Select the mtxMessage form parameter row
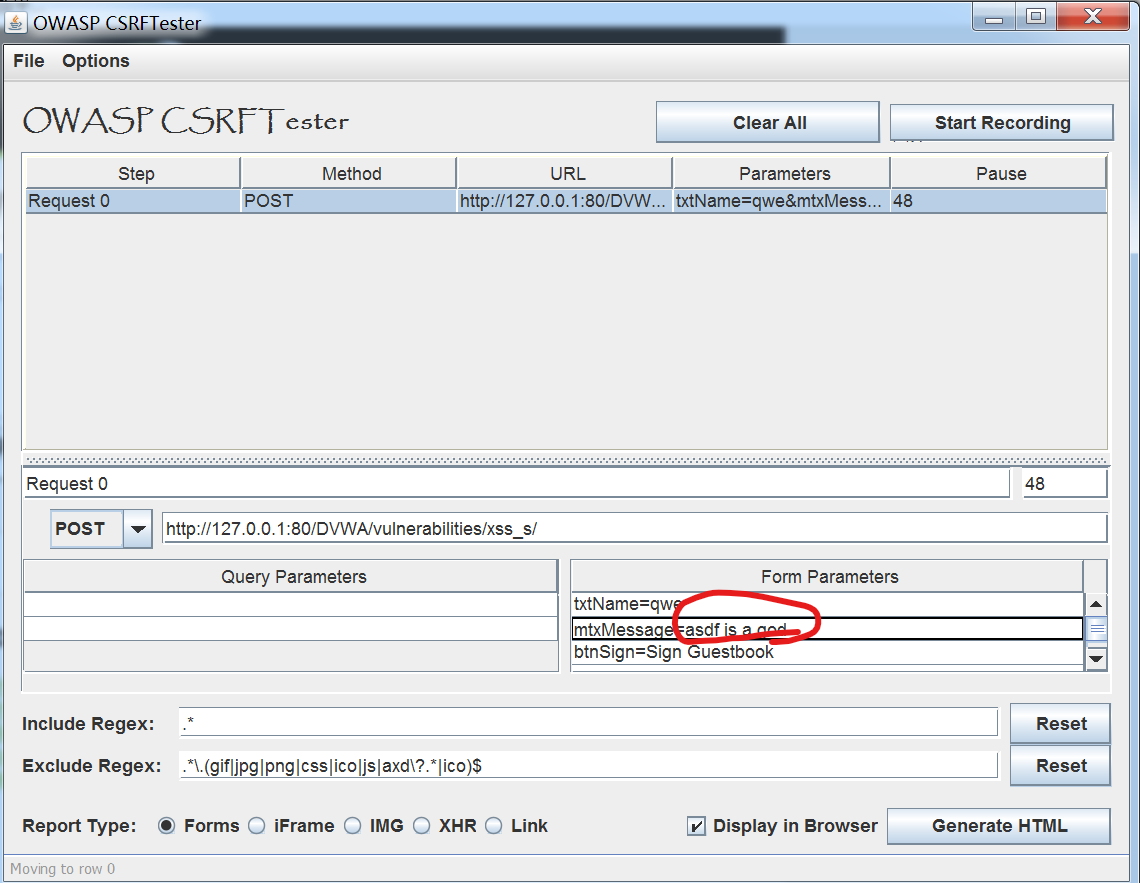The width and height of the screenshot is (1140, 883). (827, 629)
